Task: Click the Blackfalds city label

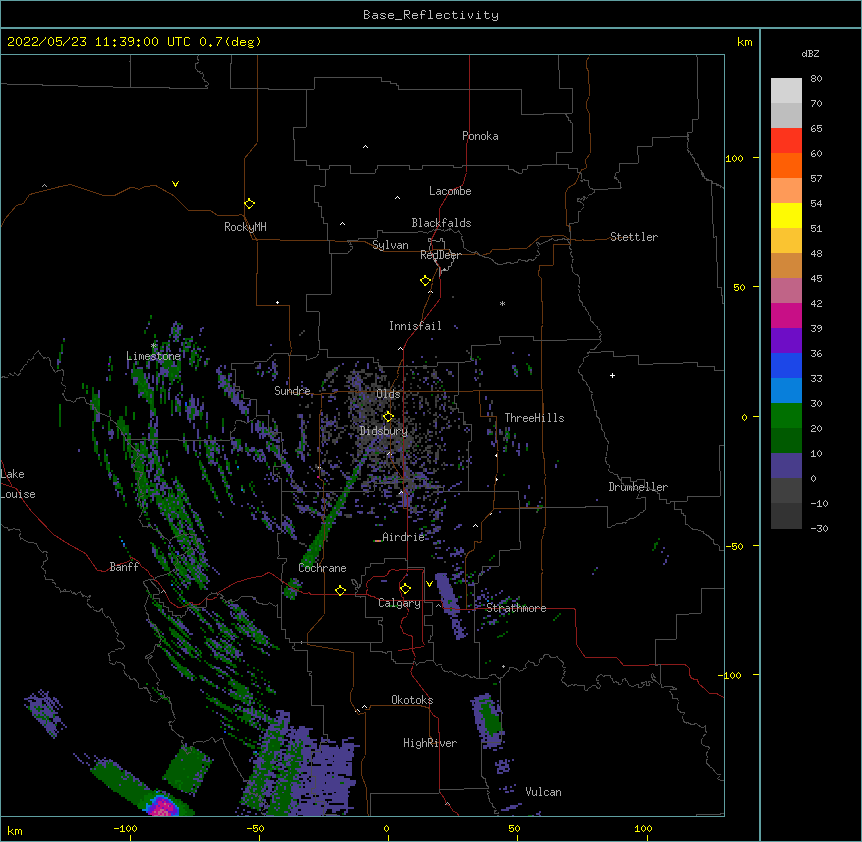Action: click(441, 223)
